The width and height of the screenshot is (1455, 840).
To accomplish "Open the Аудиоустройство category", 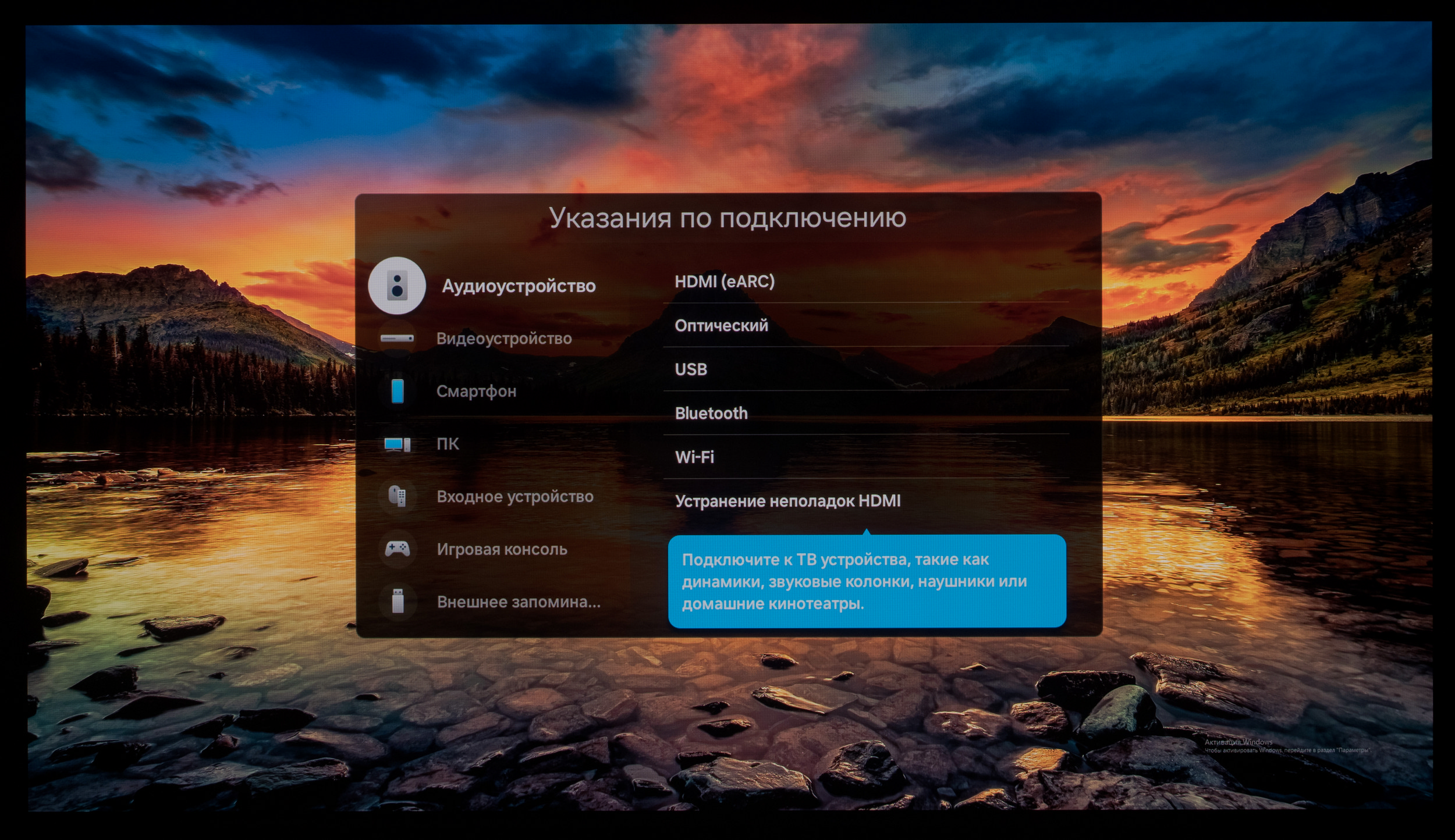I will click(518, 286).
